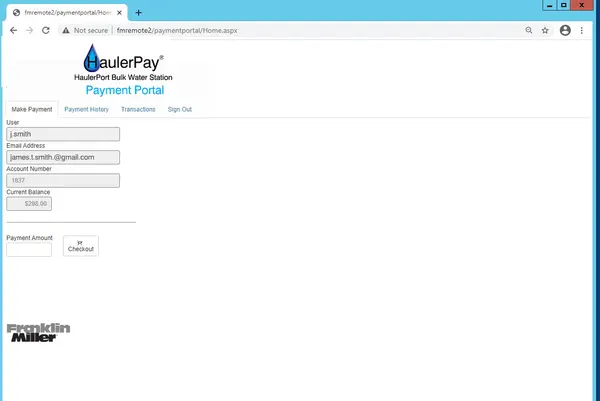The width and height of the screenshot is (600, 401).
Task: Click the Current Balance field
Action: [x=29, y=204]
